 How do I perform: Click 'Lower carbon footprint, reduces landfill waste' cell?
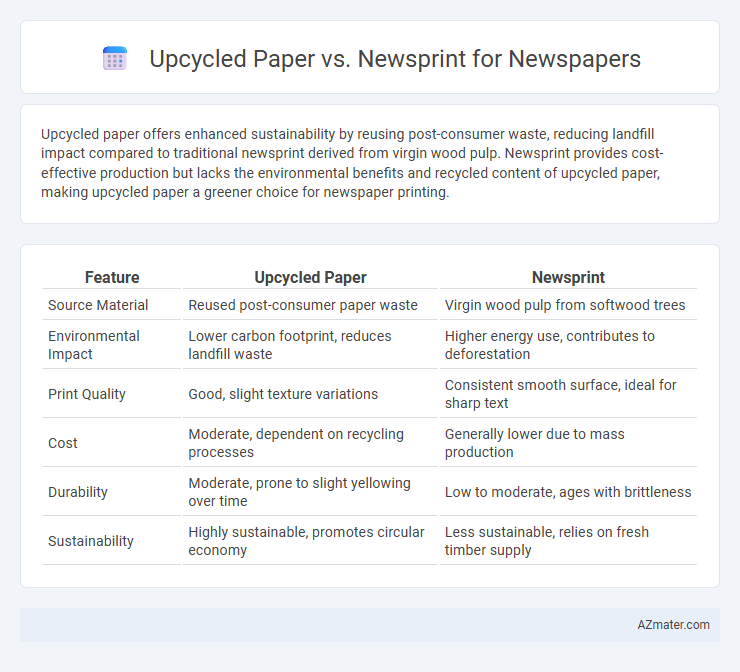[x=290, y=344]
